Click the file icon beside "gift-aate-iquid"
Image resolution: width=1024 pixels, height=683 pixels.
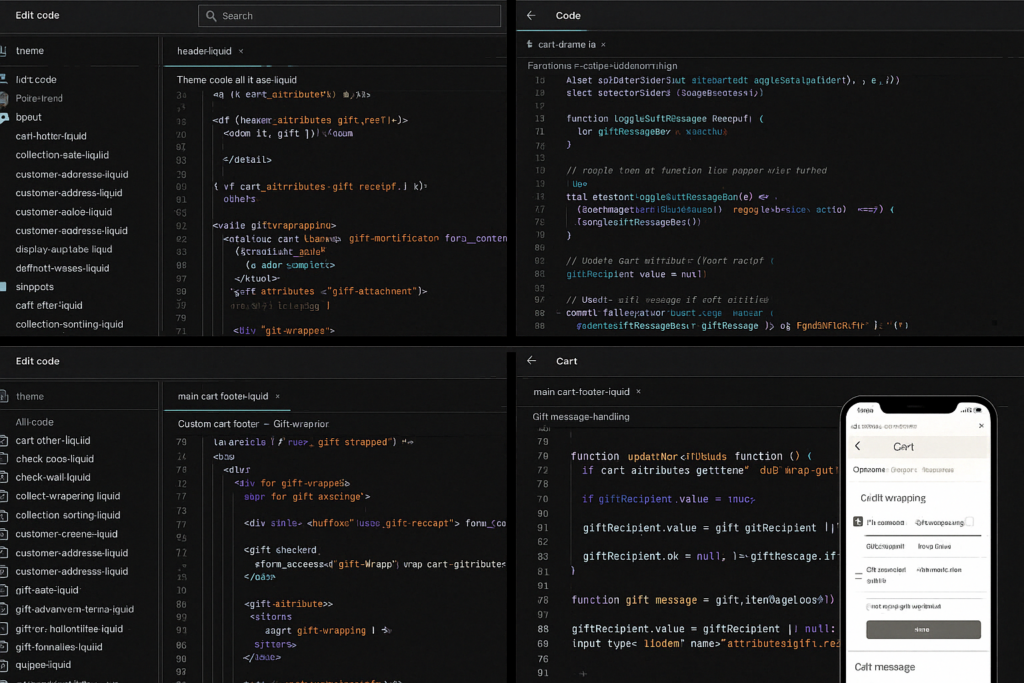pos(4,590)
